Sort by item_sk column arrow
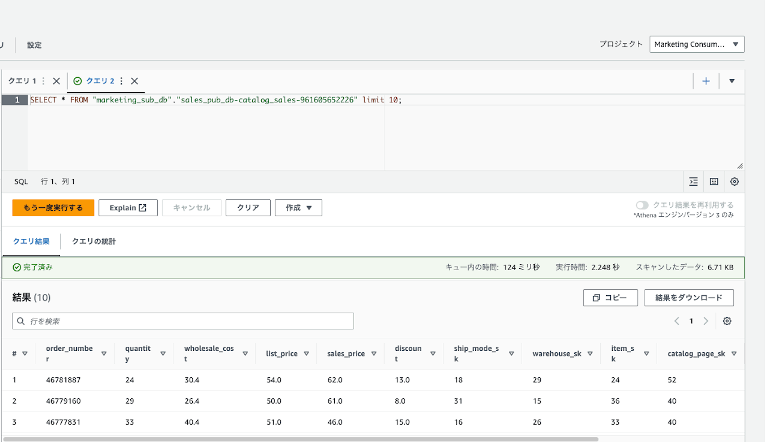Viewport: 765px width, 442px height. coord(646,354)
